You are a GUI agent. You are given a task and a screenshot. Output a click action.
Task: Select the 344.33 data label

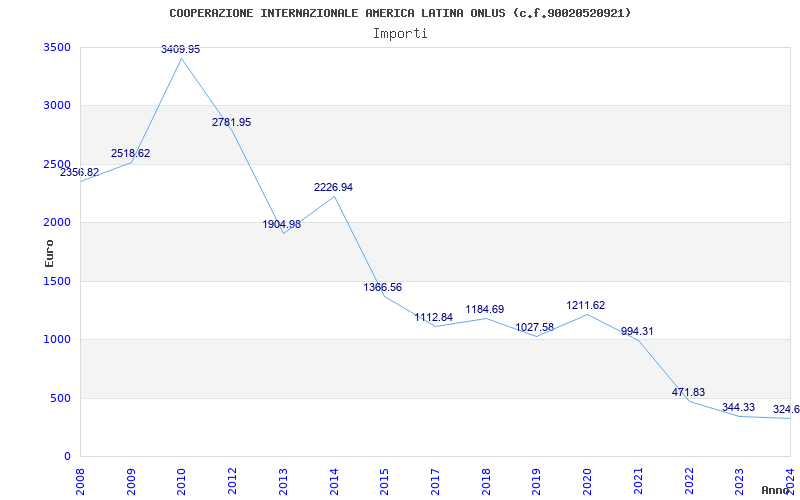click(x=738, y=407)
